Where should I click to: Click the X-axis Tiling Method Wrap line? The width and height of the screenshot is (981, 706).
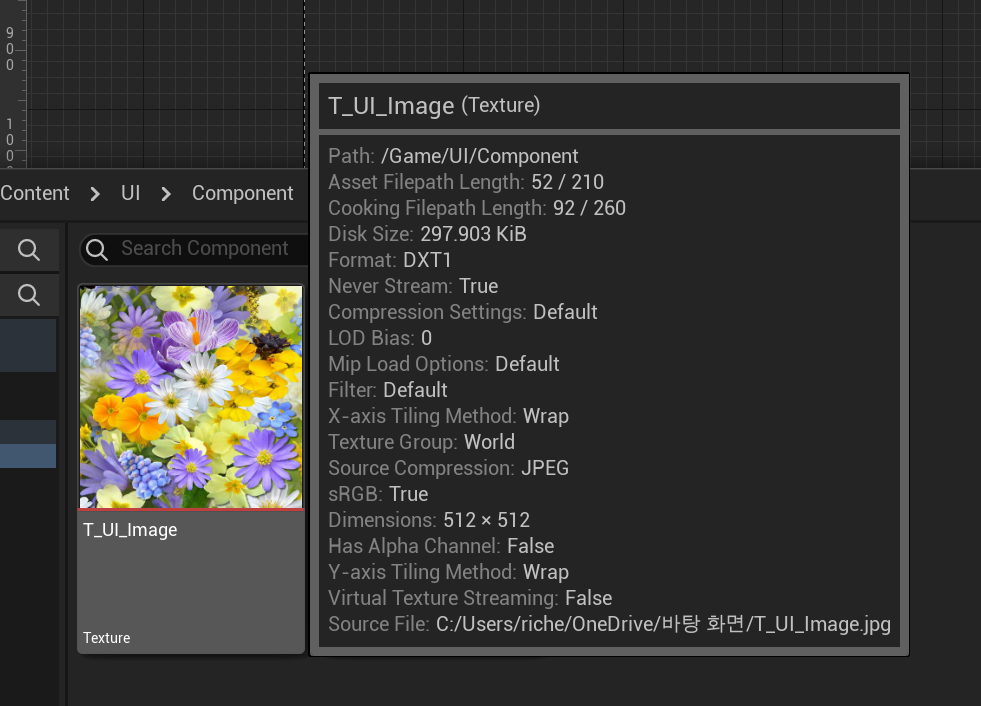449,416
